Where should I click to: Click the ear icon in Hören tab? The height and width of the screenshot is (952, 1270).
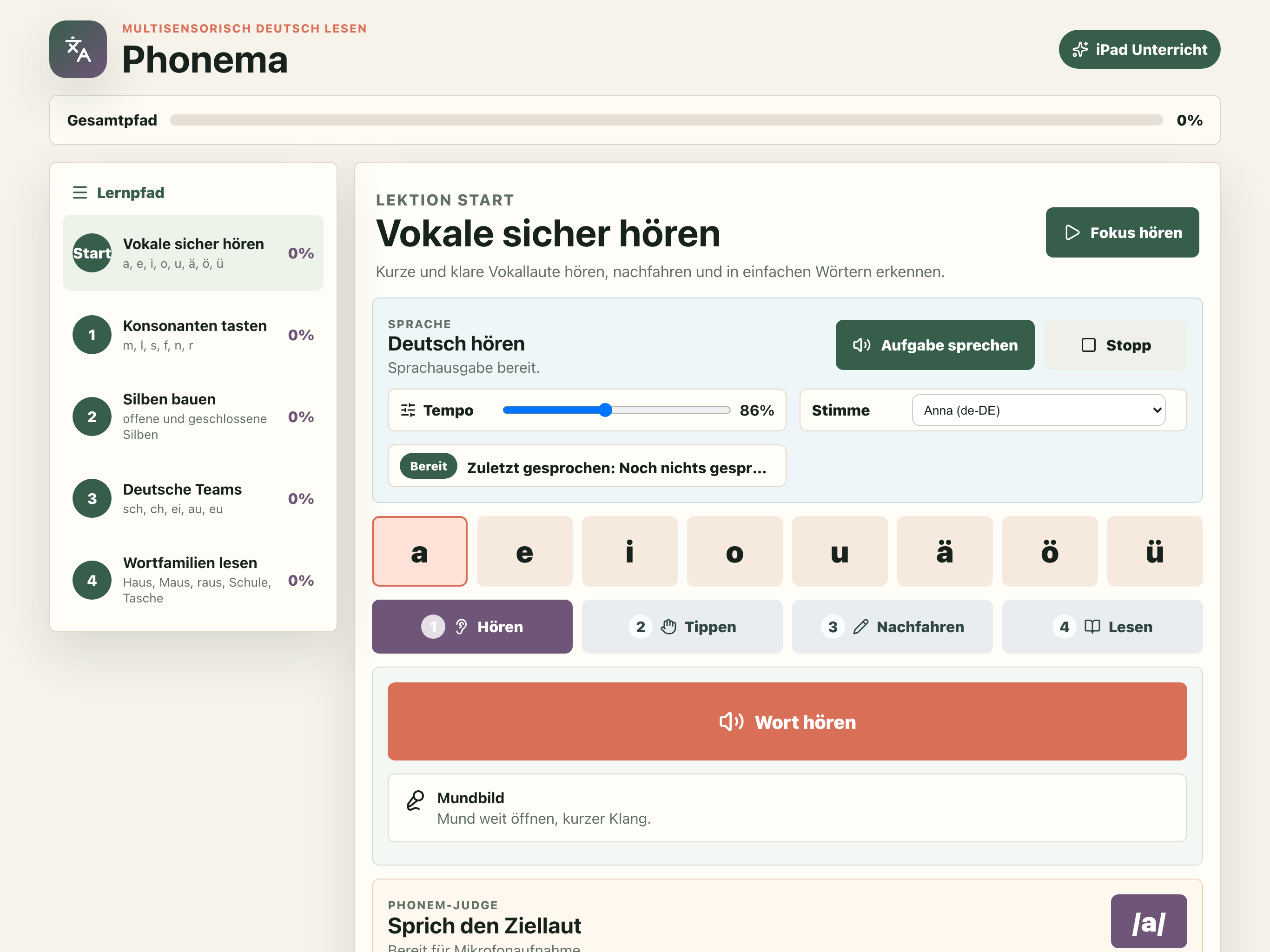pos(461,627)
